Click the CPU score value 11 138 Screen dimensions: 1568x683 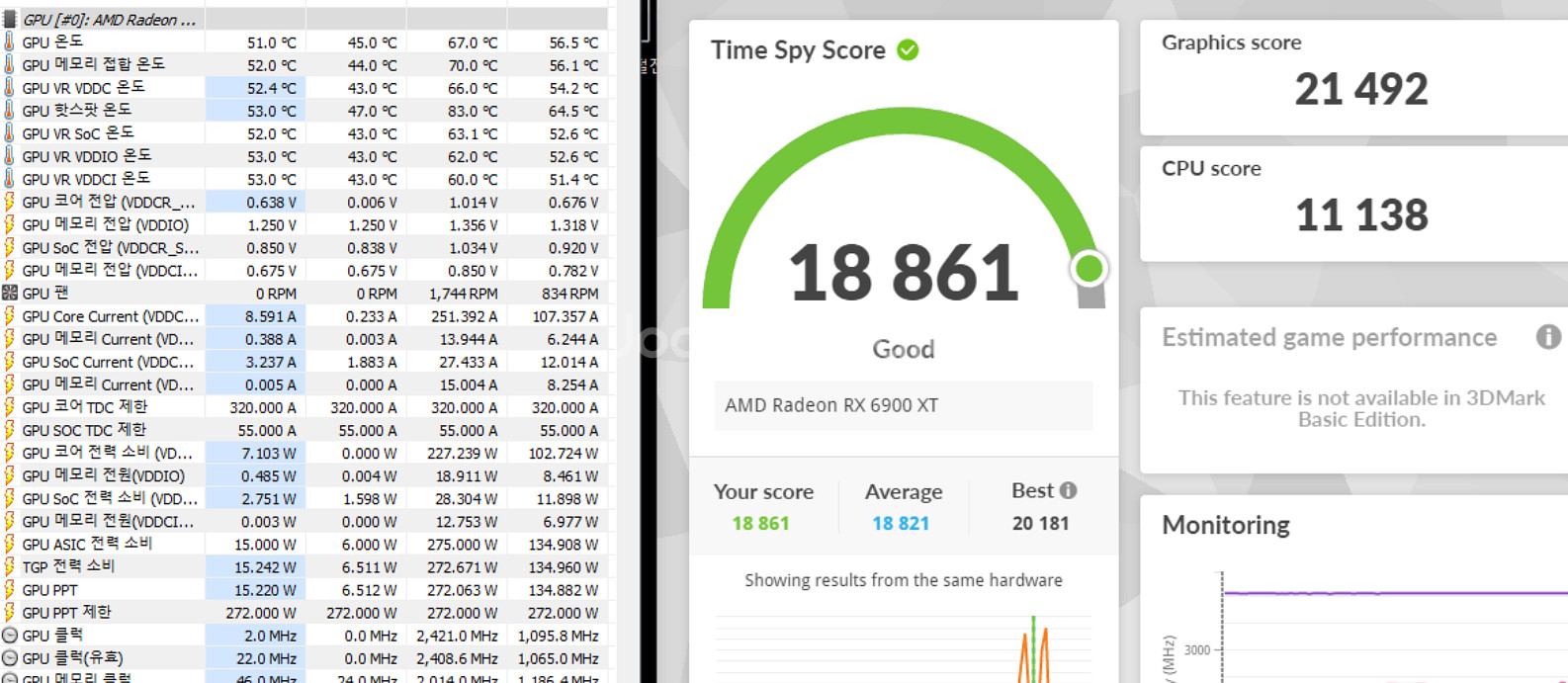(x=1361, y=215)
